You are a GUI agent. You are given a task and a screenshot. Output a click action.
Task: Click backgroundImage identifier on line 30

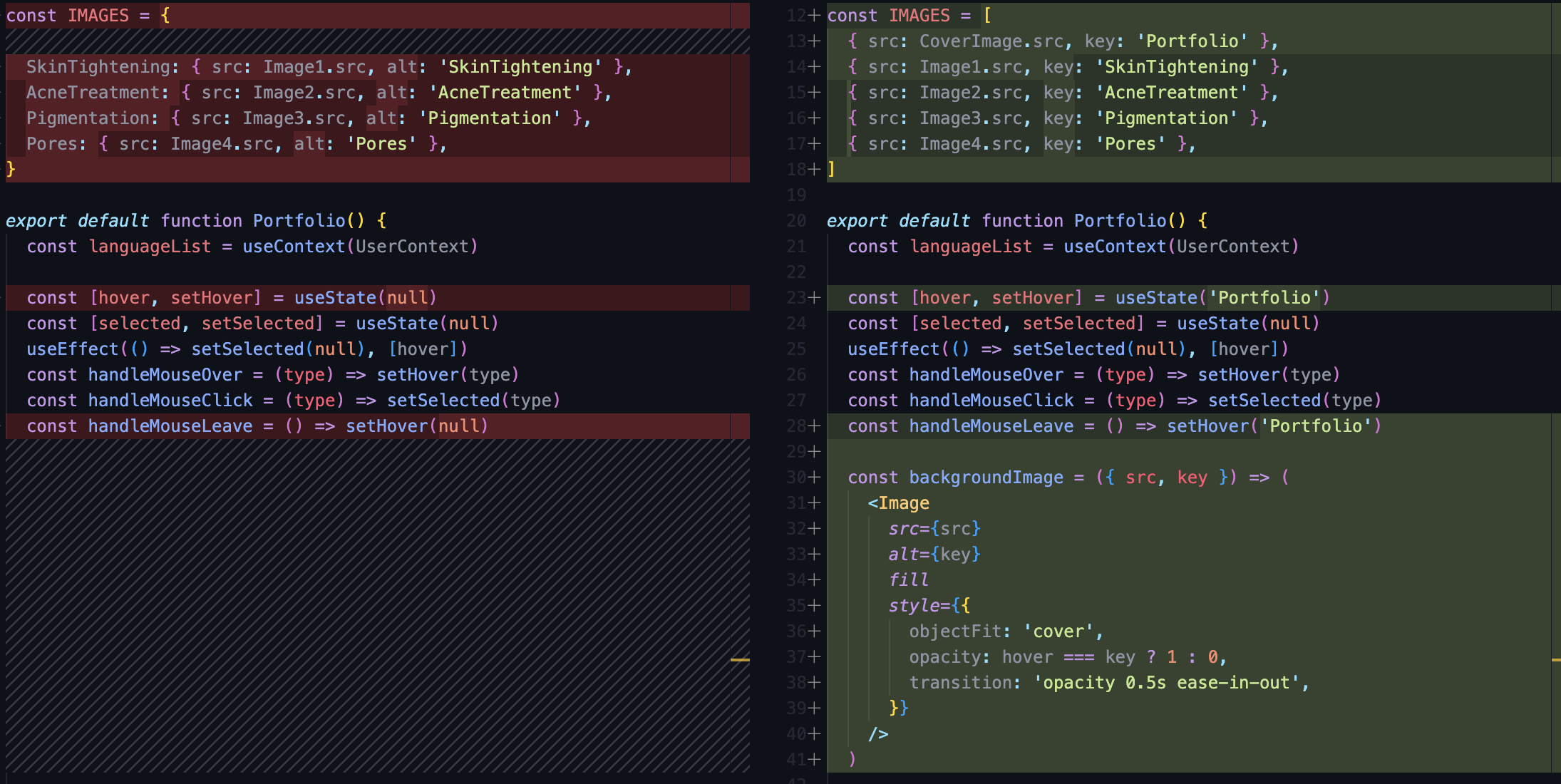pos(986,478)
